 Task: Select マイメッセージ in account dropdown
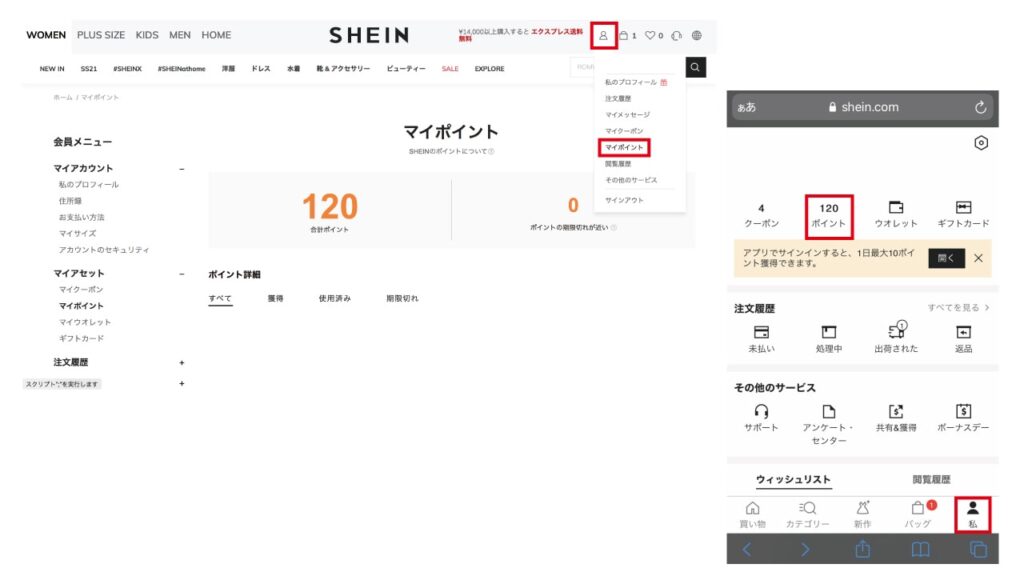[627, 115]
